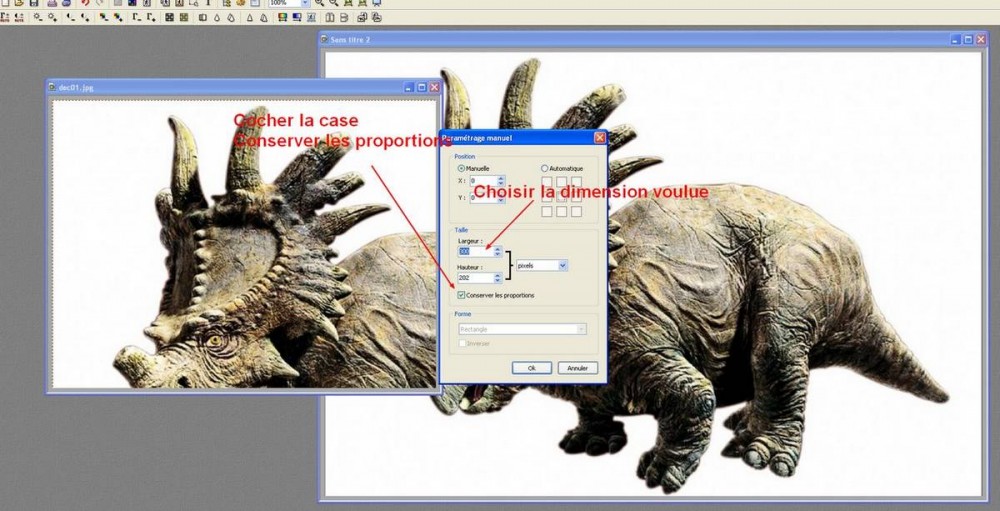The width and height of the screenshot is (1000, 511).
Task: Click the Zoom out magnifier icon
Action: tap(333, 3)
